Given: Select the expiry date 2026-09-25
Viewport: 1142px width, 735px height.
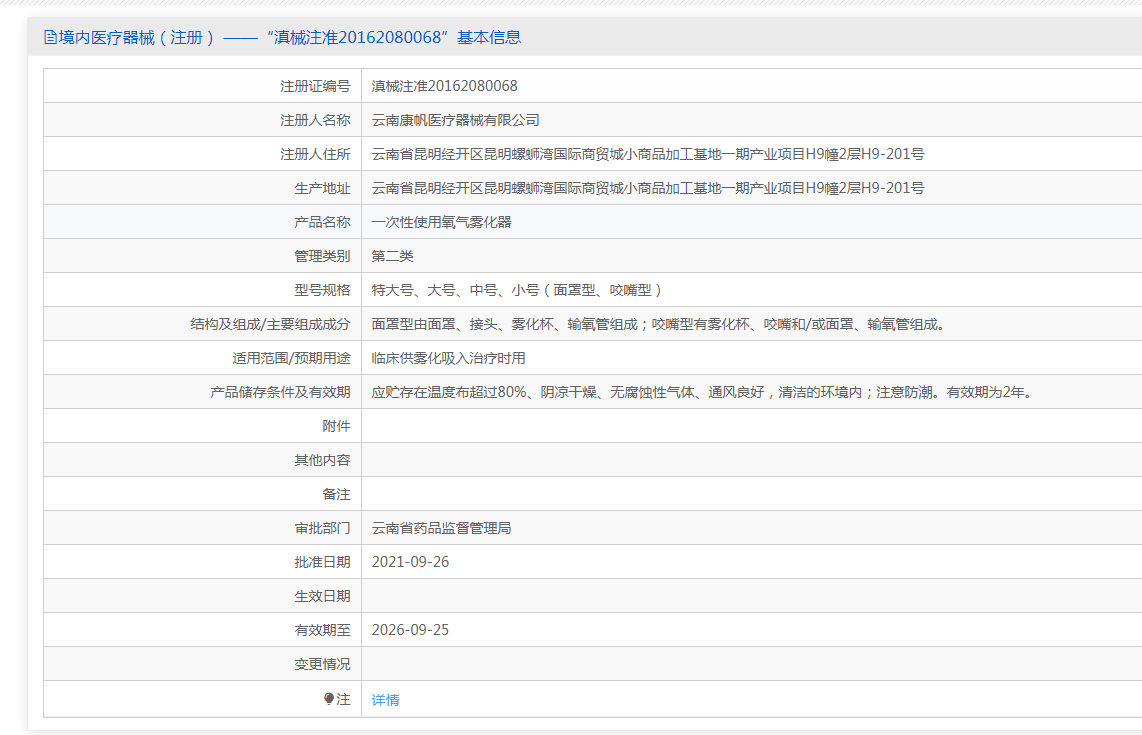Looking at the screenshot, I should pyautogui.click(x=410, y=630).
